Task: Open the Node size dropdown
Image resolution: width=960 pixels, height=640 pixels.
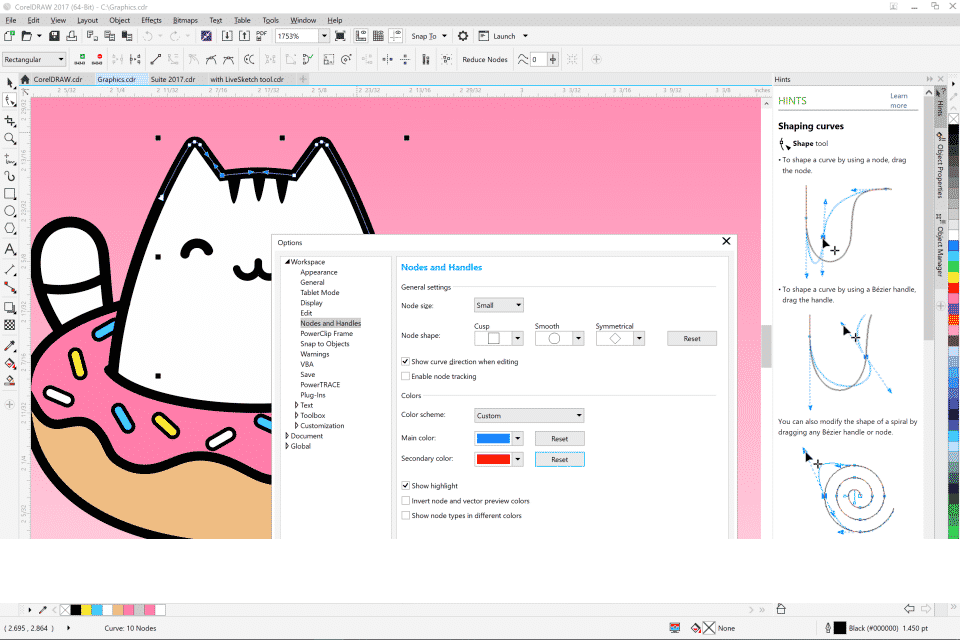Action: pos(498,305)
